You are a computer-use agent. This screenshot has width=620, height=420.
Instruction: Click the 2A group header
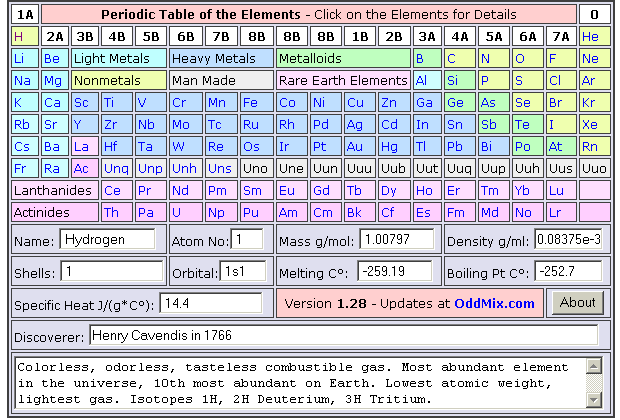click(55, 37)
